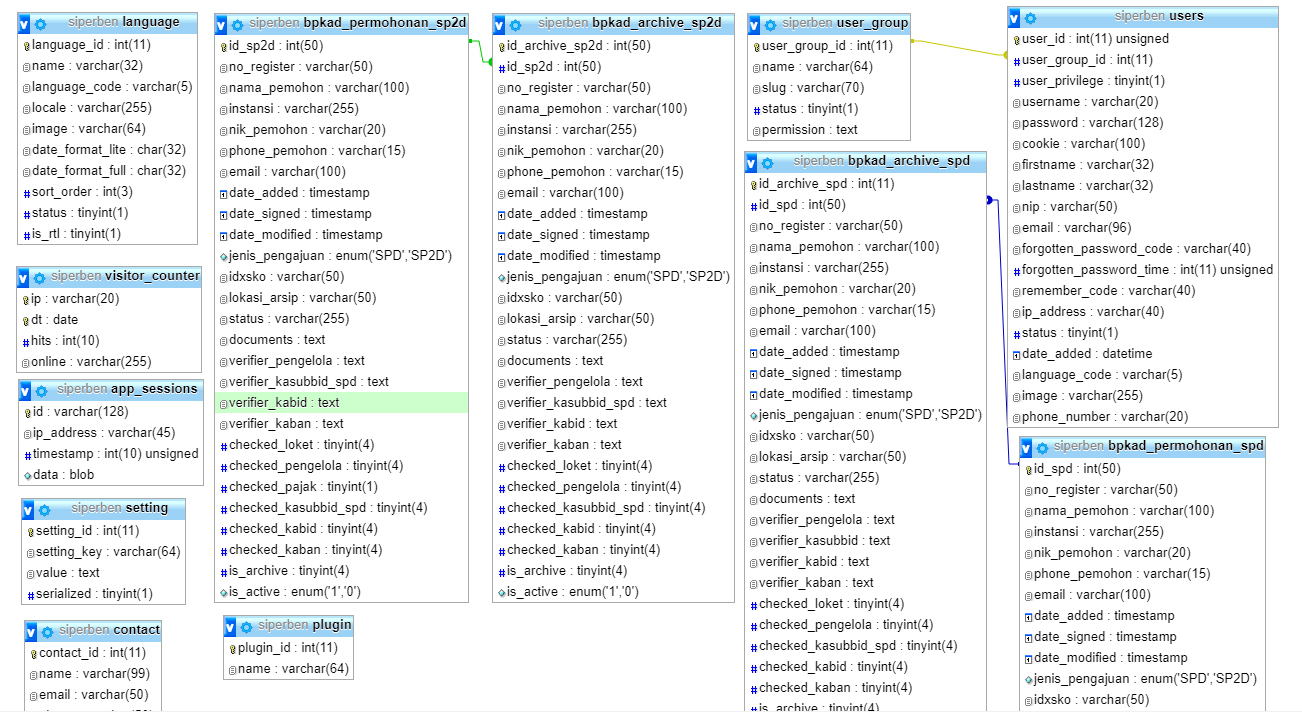The height and width of the screenshot is (712, 1302).
Task: Collapse the users table columns
Action: pyautogui.click(x=1015, y=17)
